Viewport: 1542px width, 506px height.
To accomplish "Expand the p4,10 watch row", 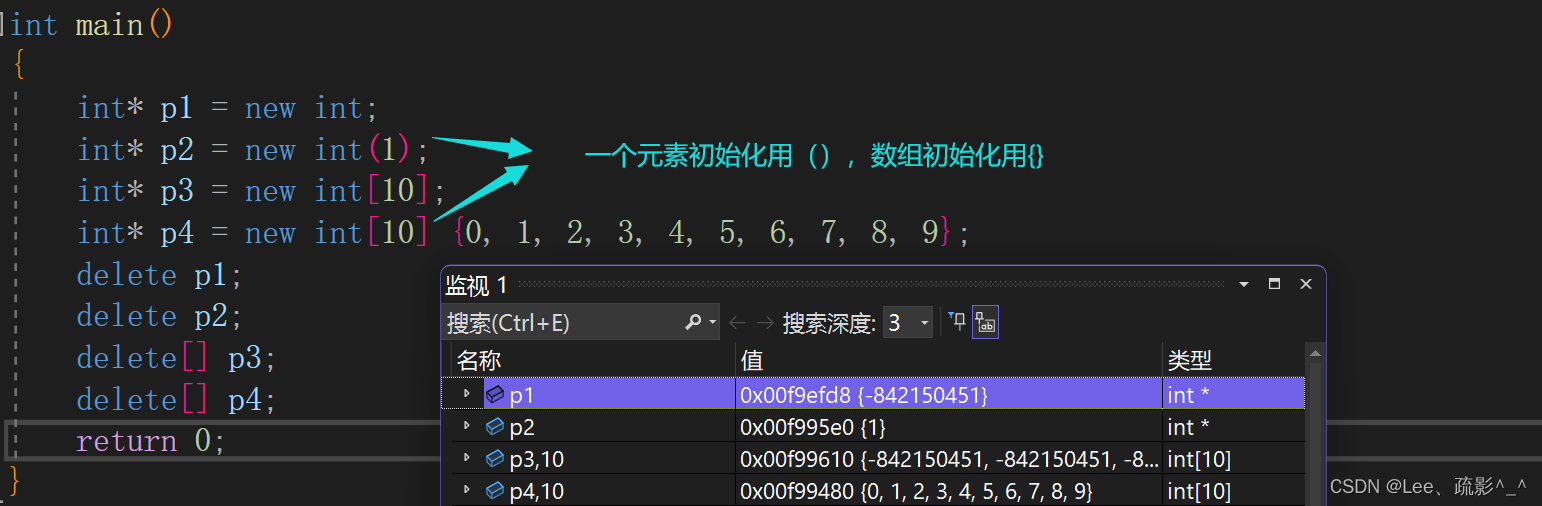I will (466, 491).
